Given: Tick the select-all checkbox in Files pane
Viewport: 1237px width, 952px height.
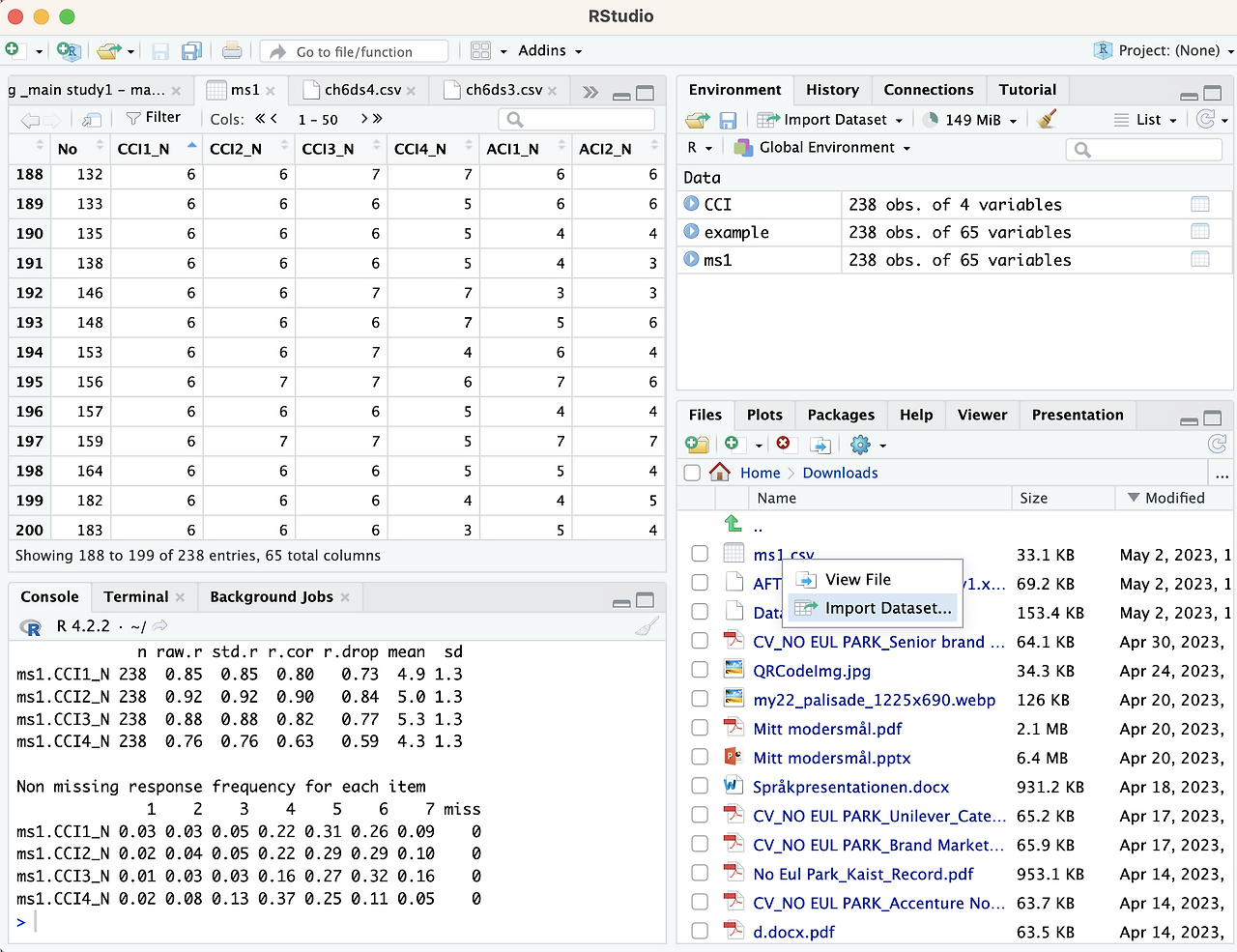Looking at the screenshot, I should coord(692,473).
